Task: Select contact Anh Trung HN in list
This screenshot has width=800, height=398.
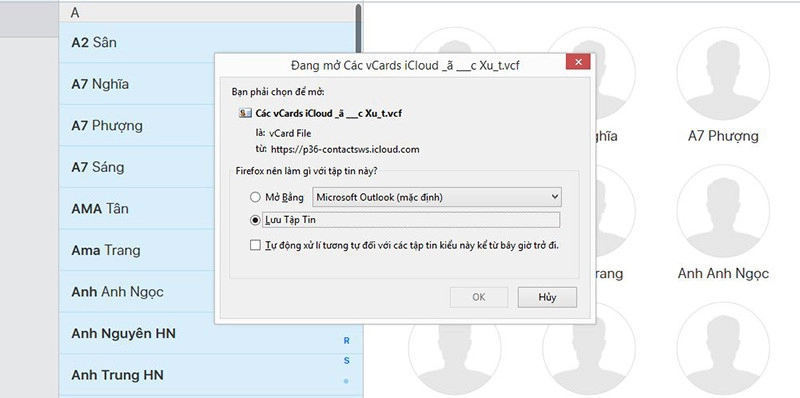Action: (x=210, y=375)
